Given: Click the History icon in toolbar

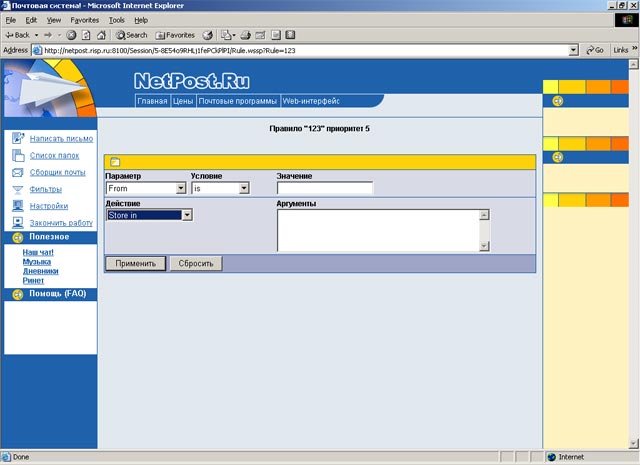Looking at the screenshot, I should [x=207, y=35].
